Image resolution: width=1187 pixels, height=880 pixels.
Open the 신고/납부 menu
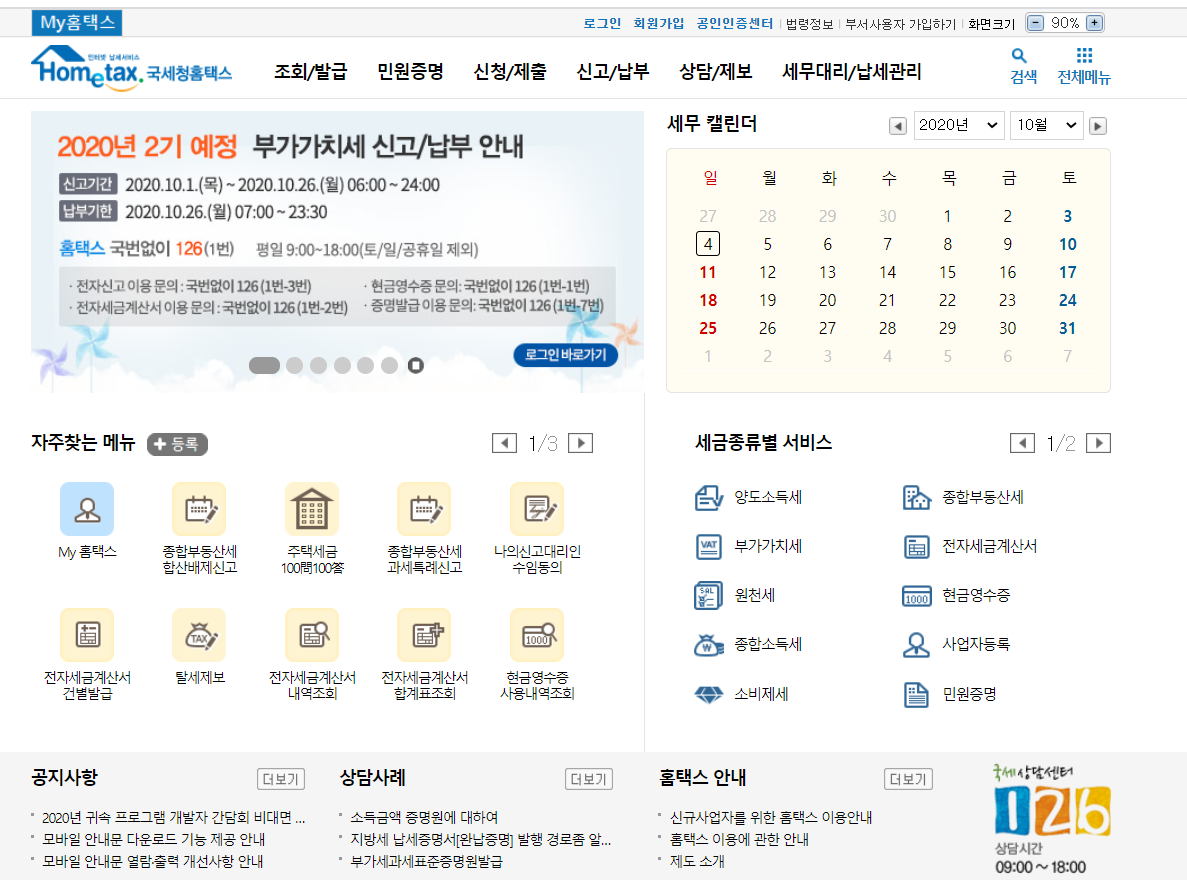(x=612, y=71)
